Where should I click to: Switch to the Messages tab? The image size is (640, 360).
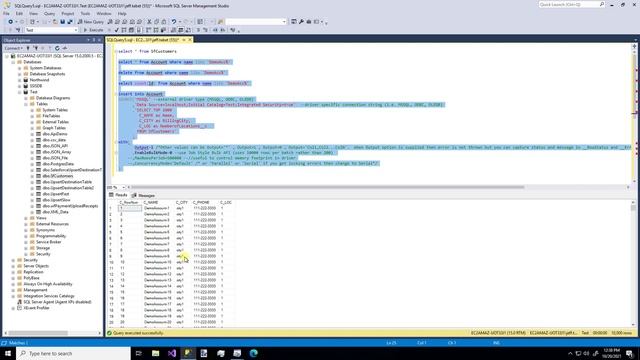pos(143,196)
